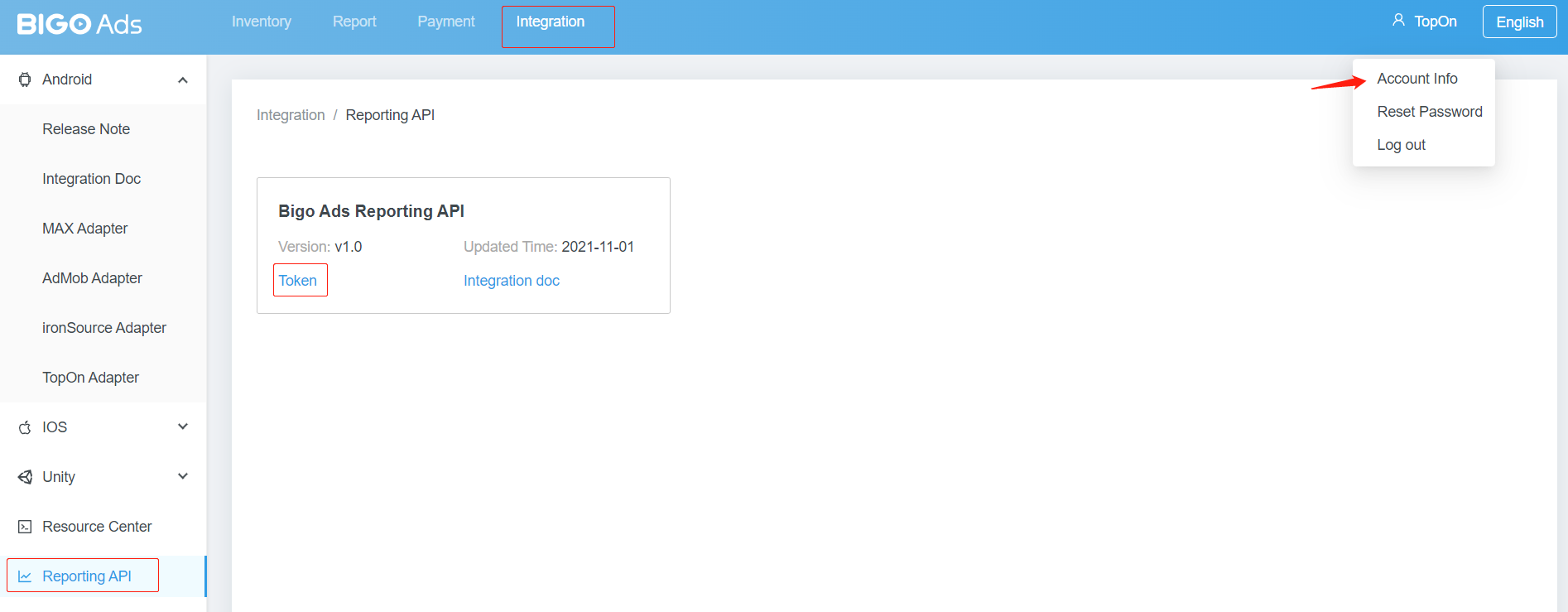Open Integration Doc in the sidebar

91,179
